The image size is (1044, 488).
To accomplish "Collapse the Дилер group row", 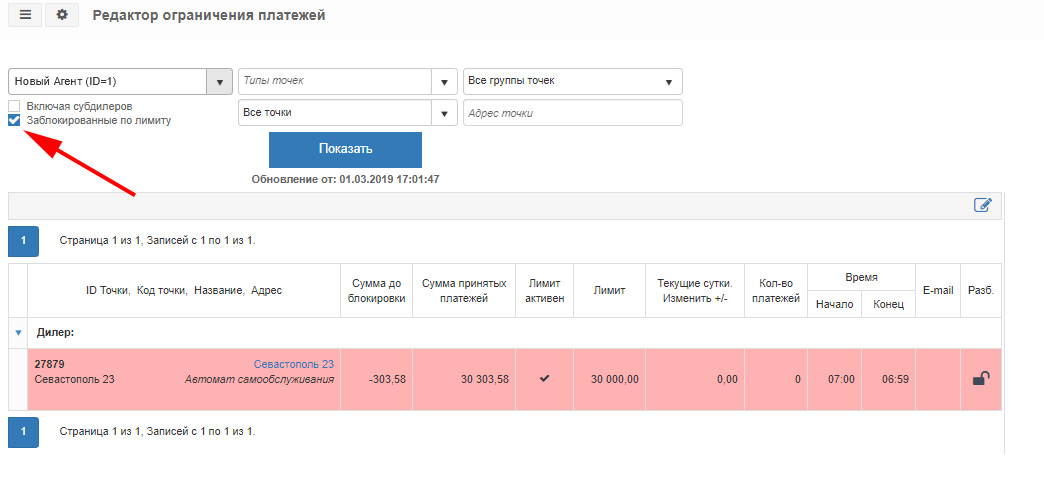I will [18, 333].
